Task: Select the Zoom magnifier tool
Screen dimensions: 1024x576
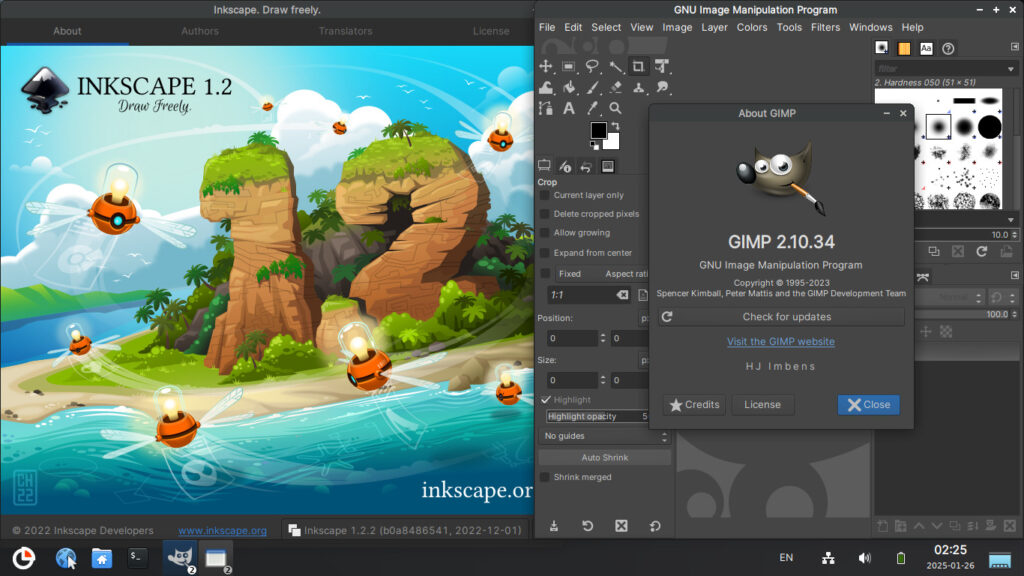Action: (x=615, y=108)
